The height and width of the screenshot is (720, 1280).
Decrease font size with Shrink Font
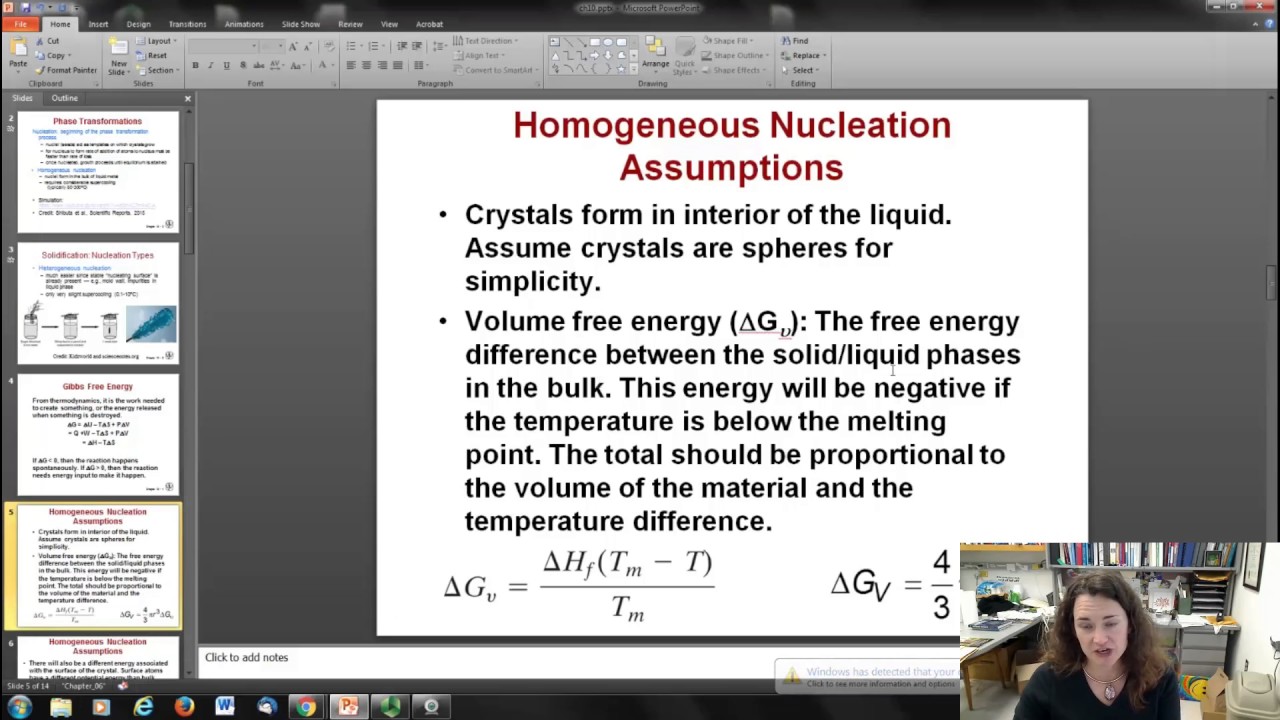pyautogui.click(x=308, y=46)
